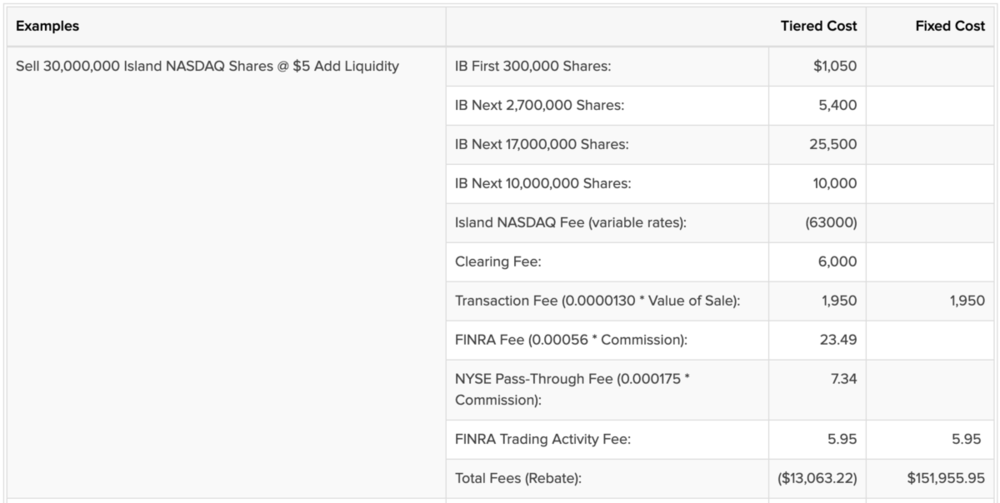Click the FINRA Trading Activity Fee label

coord(543,438)
